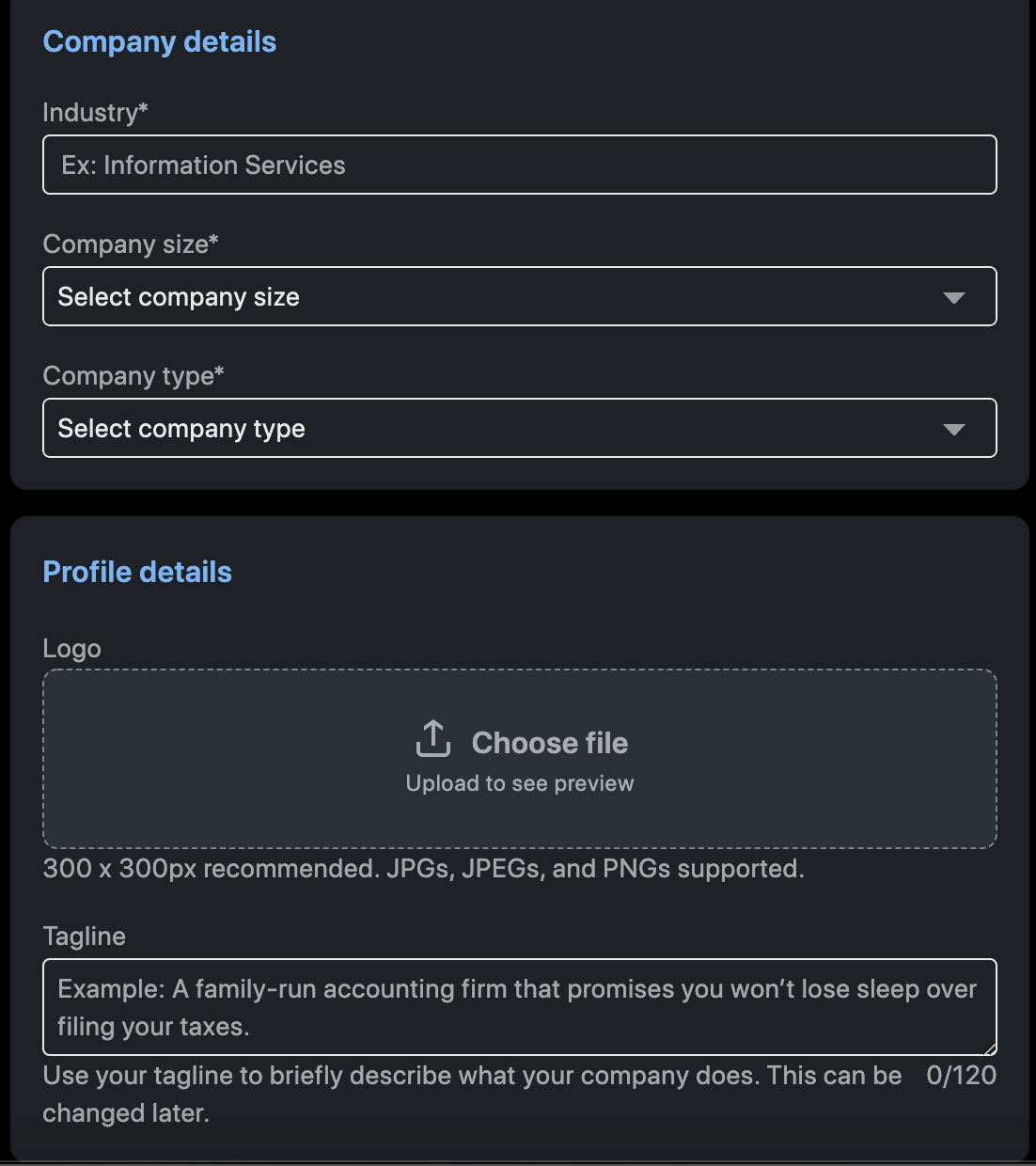The image size is (1036, 1166).
Task: Focus the Industry input field
Action: pyautogui.click(x=520, y=165)
